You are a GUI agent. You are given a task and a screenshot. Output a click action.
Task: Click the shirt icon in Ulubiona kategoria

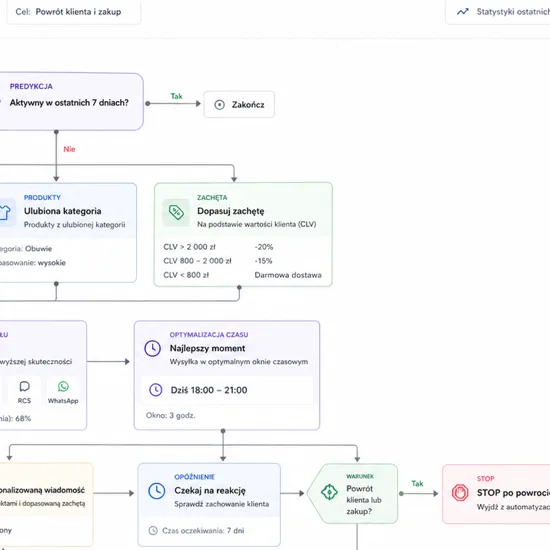pos(4,212)
